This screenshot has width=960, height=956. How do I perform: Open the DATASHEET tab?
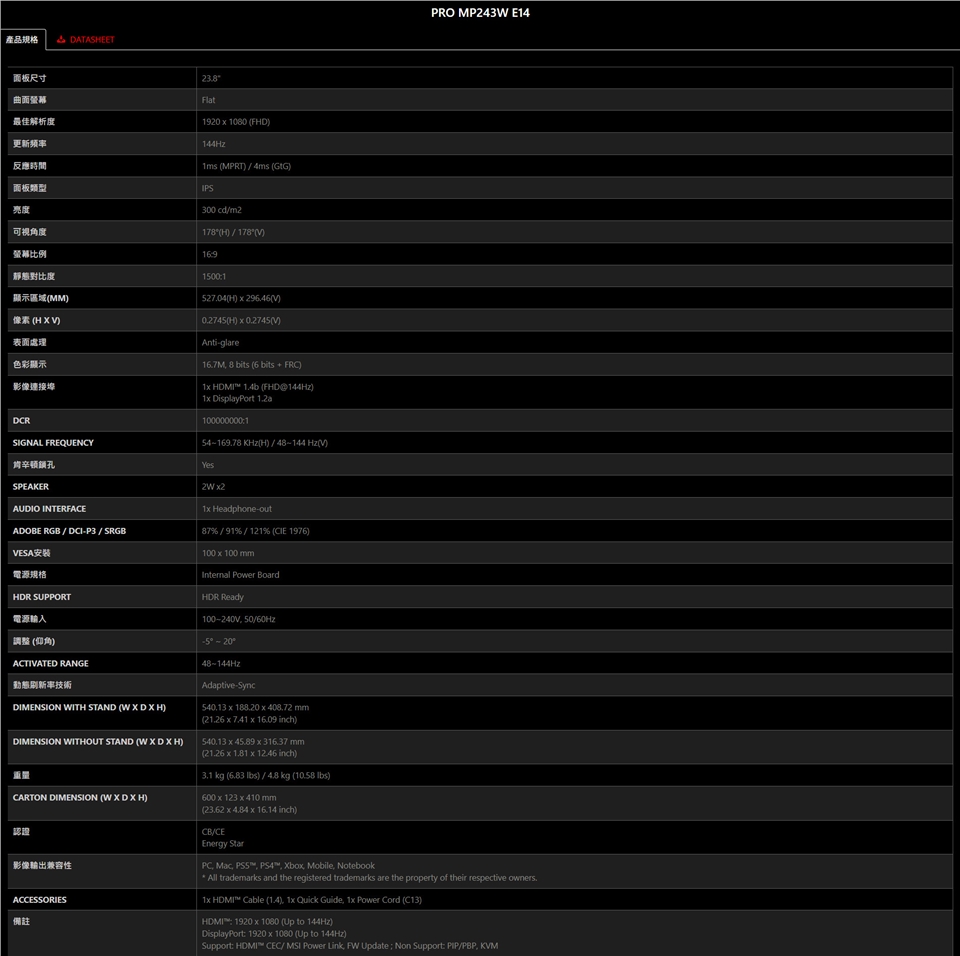coord(91,40)
